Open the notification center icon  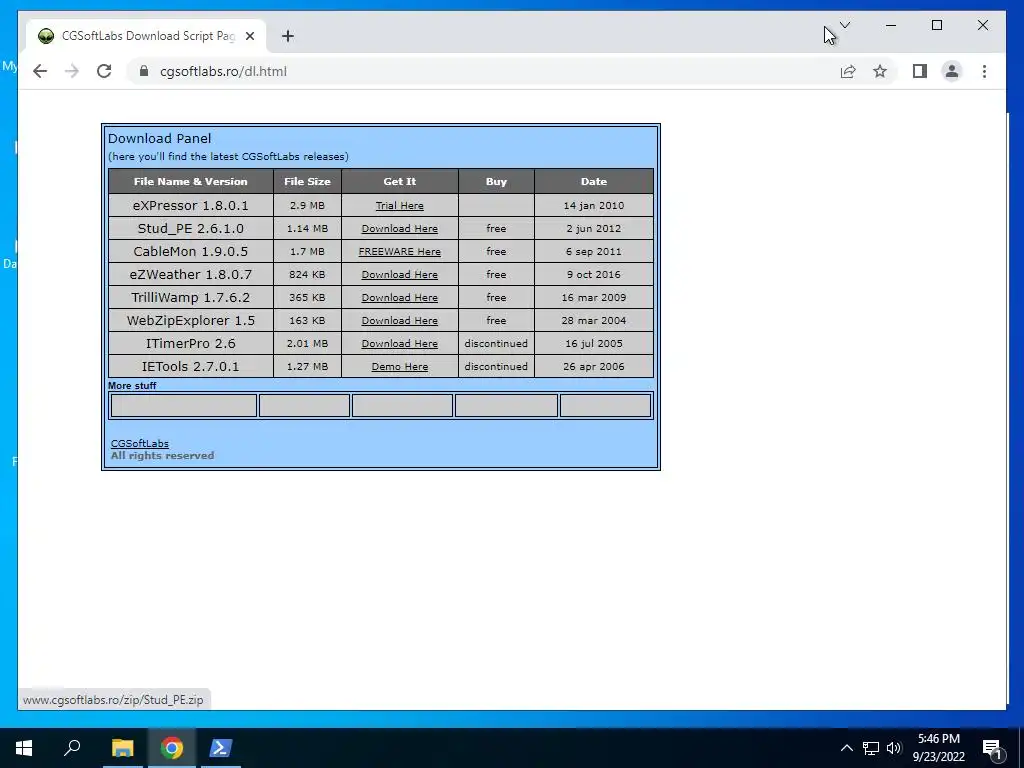(993, 748)
